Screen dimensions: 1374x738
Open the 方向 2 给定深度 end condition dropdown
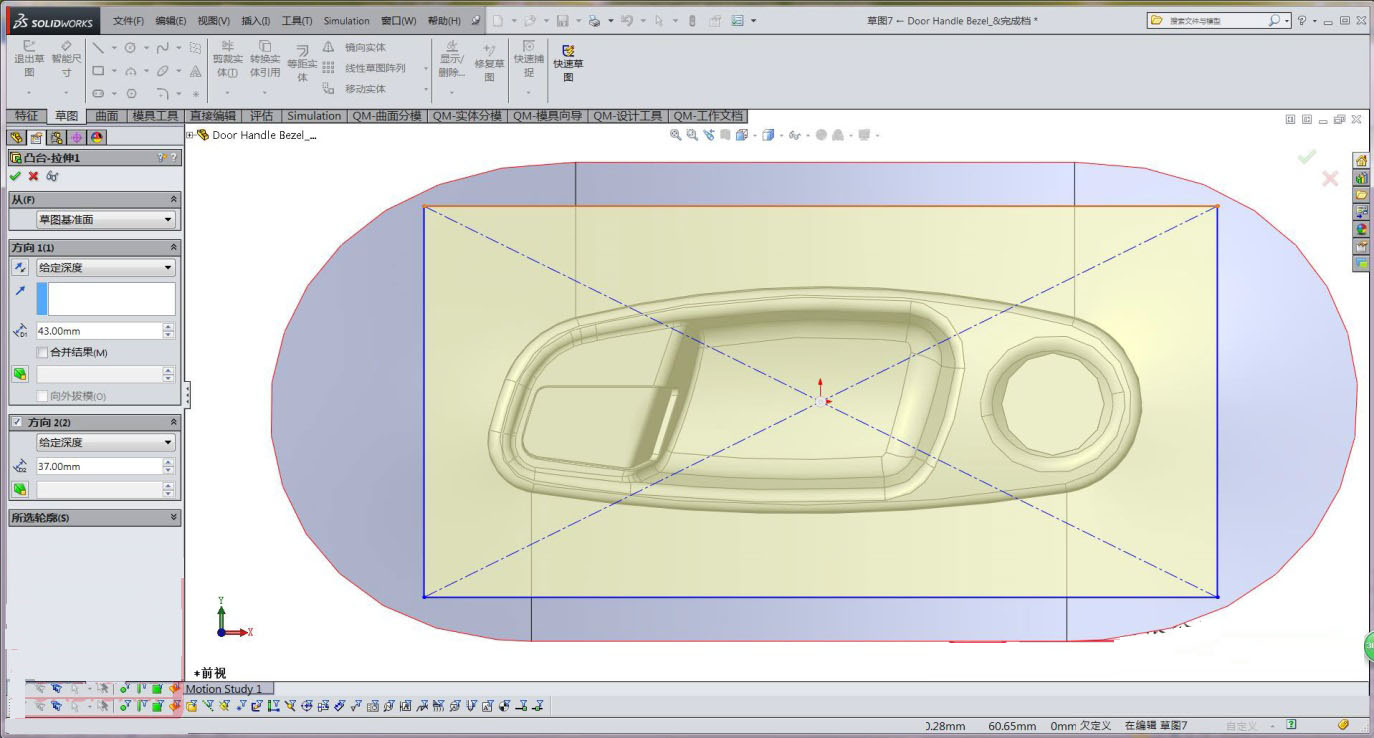pos(106,442)
